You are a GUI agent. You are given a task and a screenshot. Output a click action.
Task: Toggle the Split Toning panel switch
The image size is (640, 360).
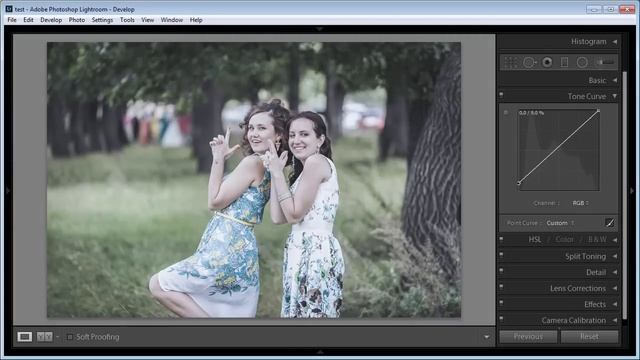tap(502, 255)
